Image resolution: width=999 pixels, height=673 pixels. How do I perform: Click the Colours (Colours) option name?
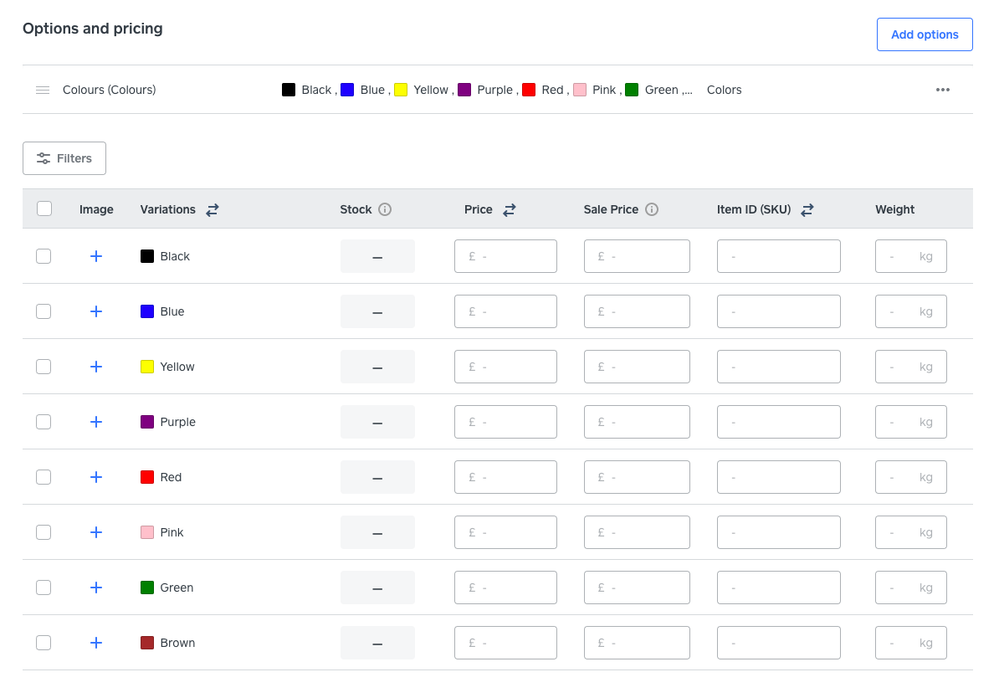109,90
